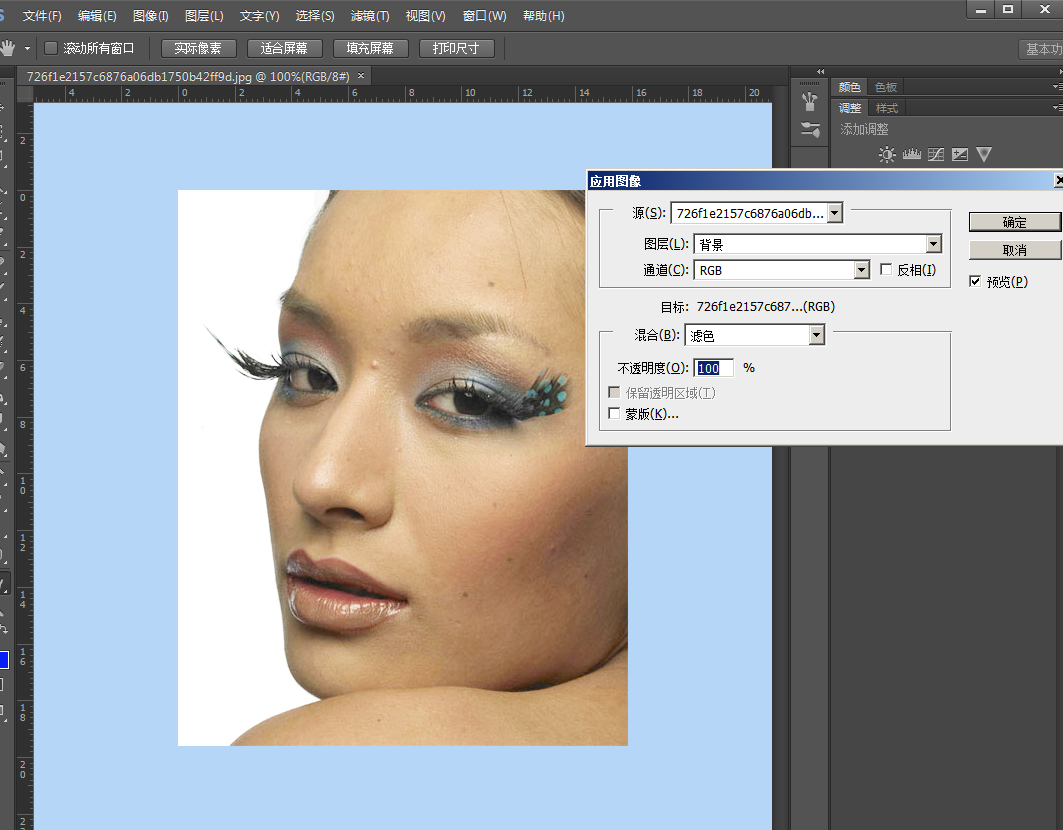Switch to the 色板 (Swatches) tab

(x=885, y=87)
